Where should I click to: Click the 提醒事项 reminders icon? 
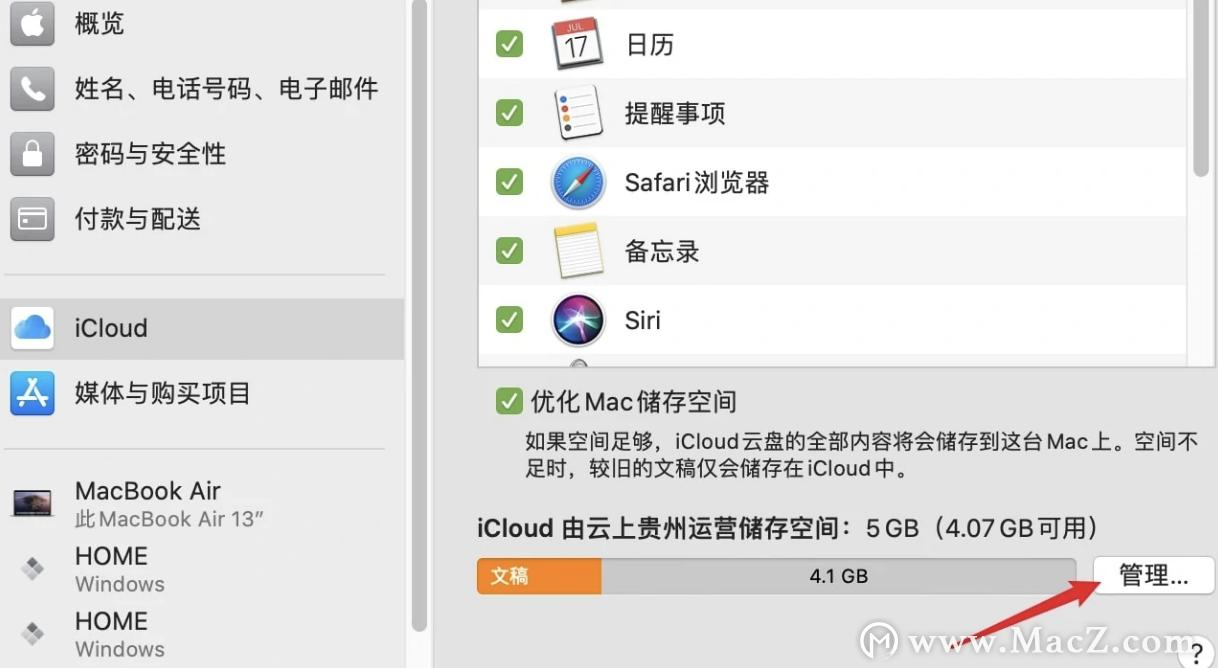(x=578, y=112)
